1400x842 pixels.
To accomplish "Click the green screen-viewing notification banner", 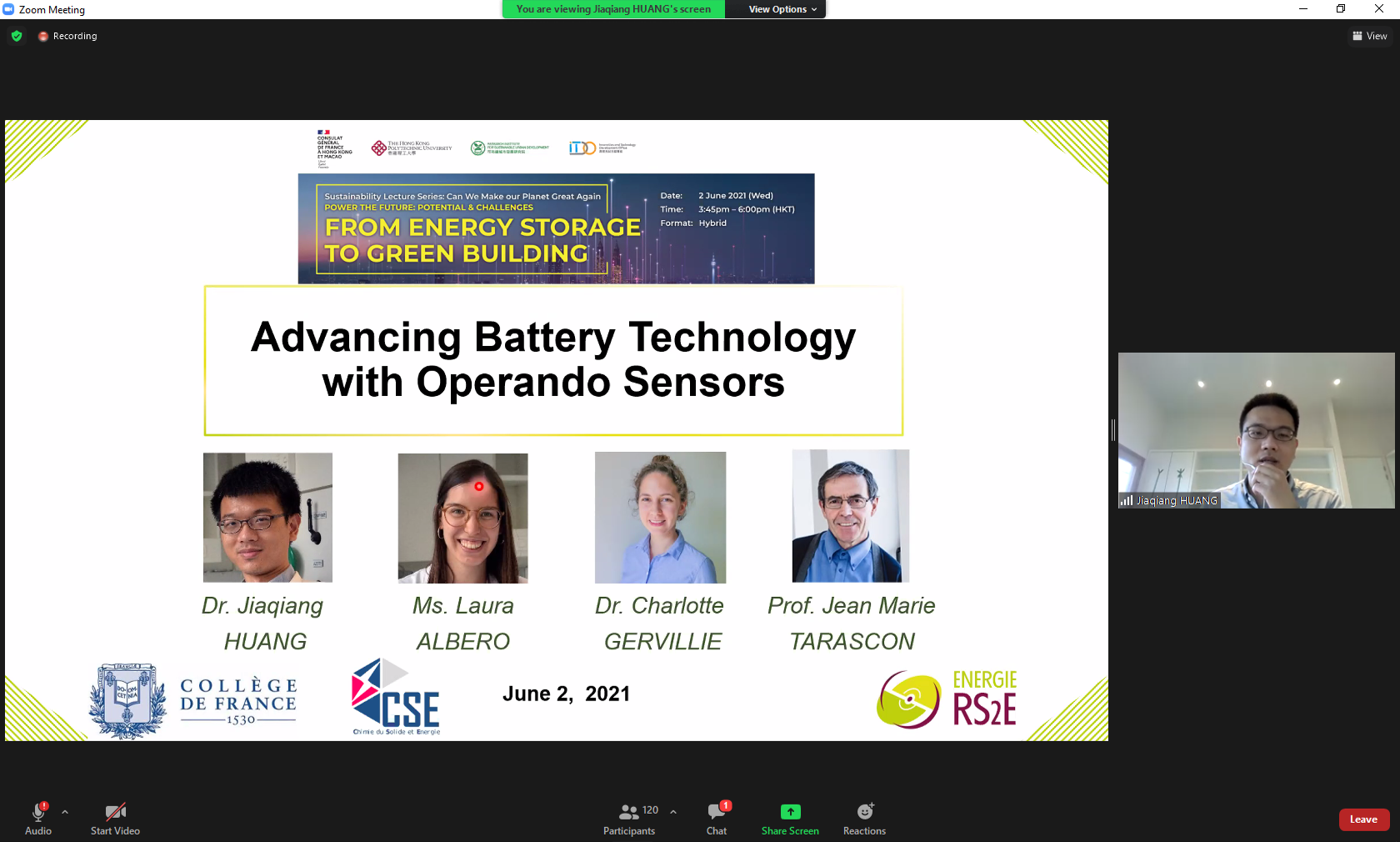I will [x=613, y=9].
